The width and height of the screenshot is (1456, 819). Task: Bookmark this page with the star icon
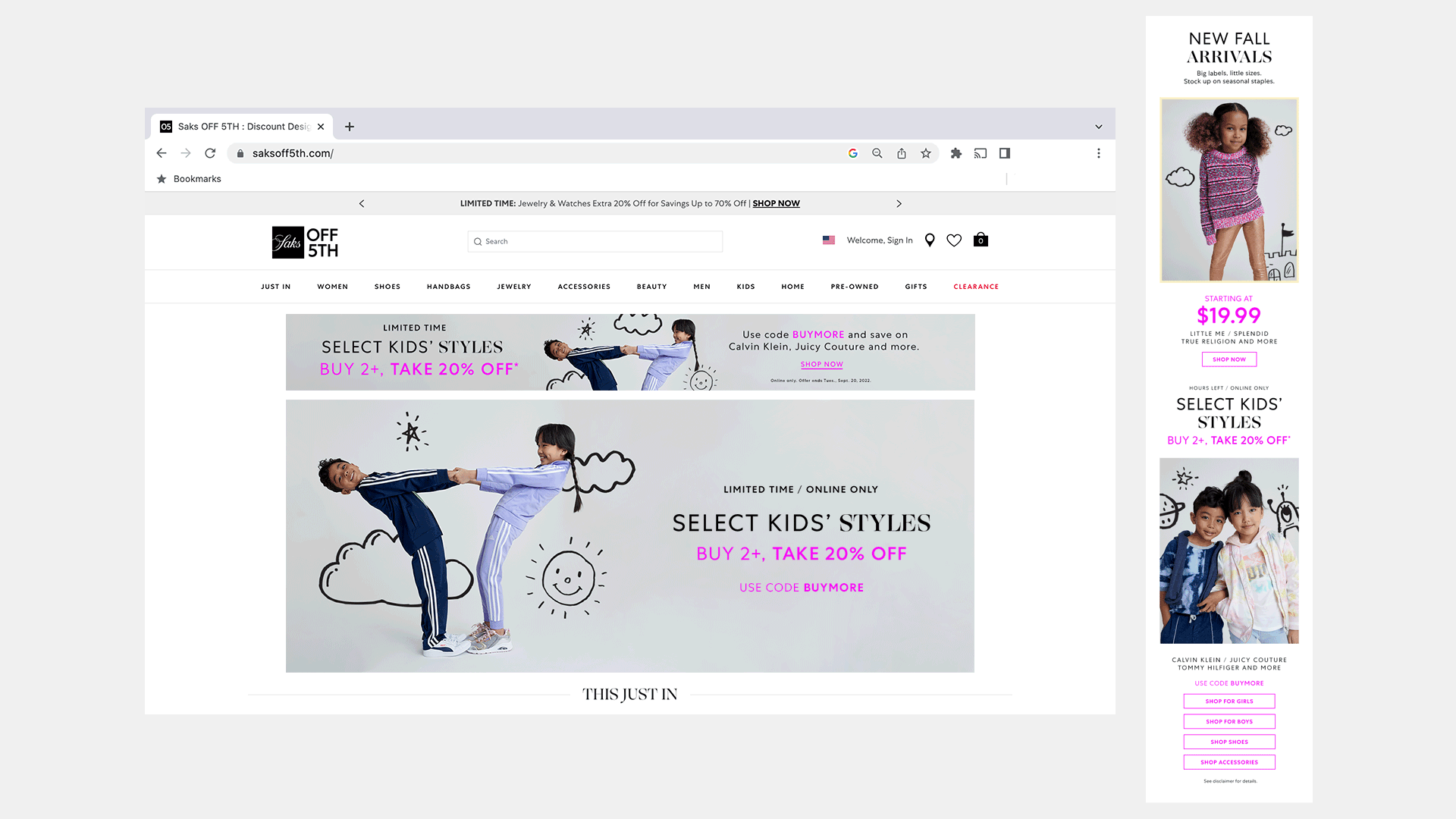point(926,153)
